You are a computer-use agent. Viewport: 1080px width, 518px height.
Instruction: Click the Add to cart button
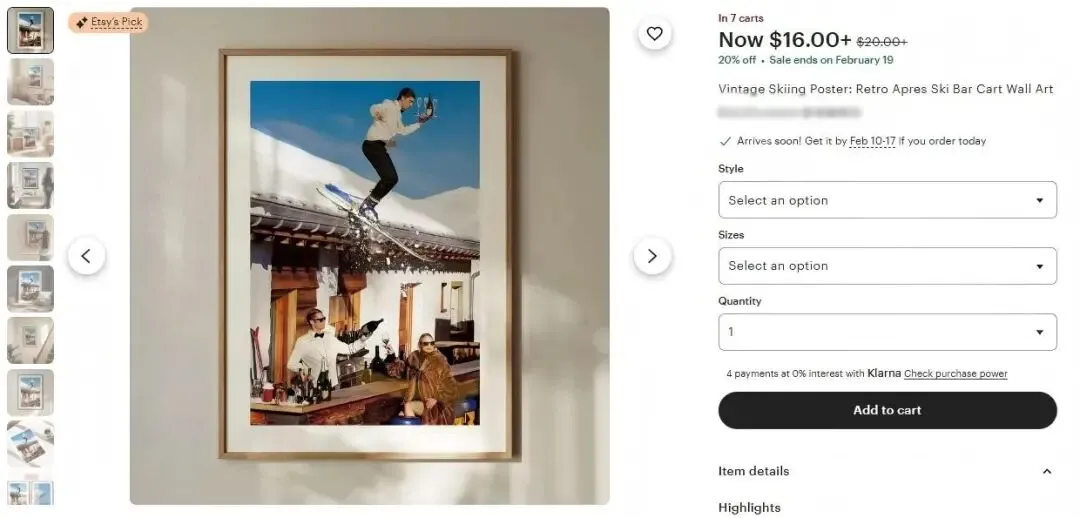tap(887, 411)
